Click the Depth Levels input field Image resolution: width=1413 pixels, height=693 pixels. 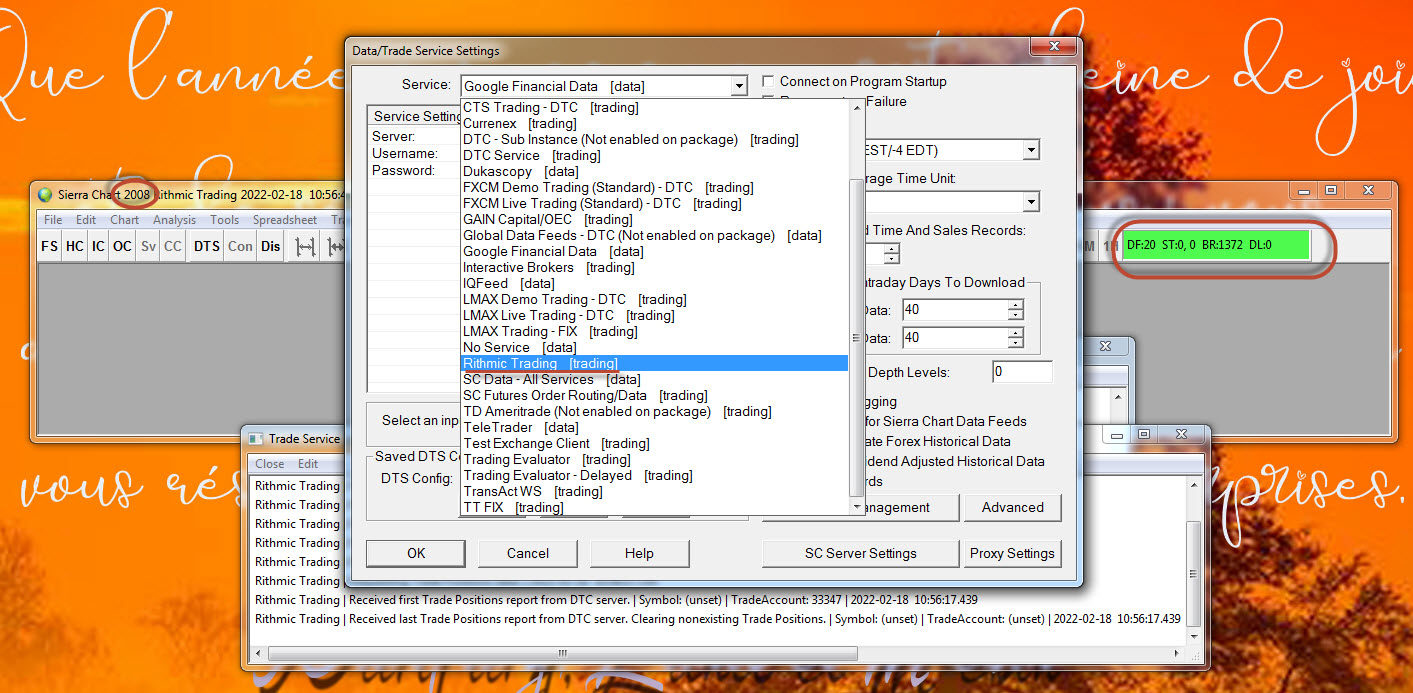[1022, 372]
